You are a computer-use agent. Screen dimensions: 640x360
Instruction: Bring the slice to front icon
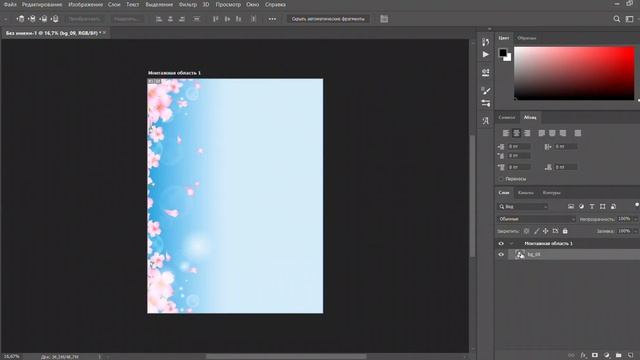(x=20, y=19)
